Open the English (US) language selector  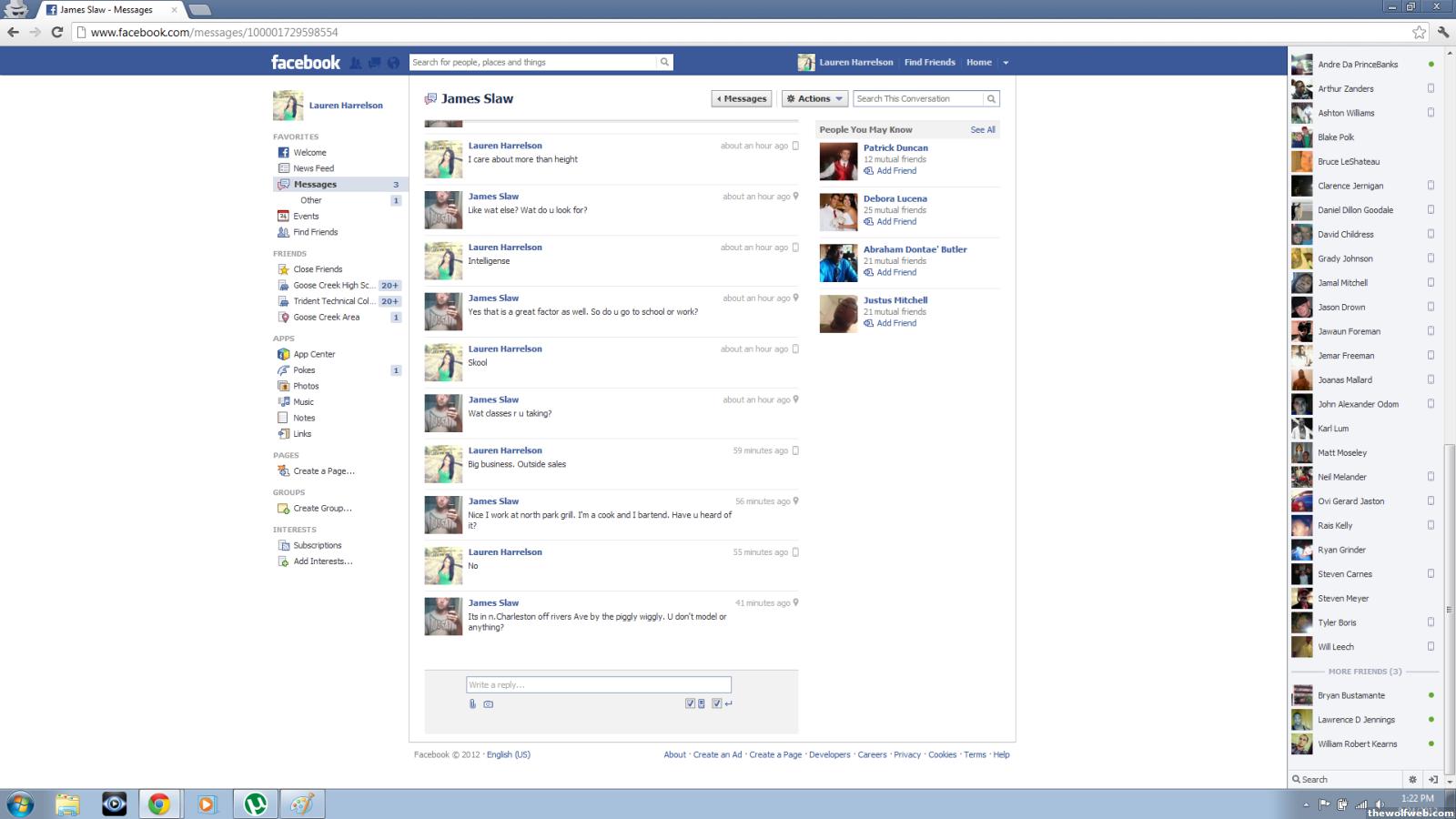(x=508, y=754)
